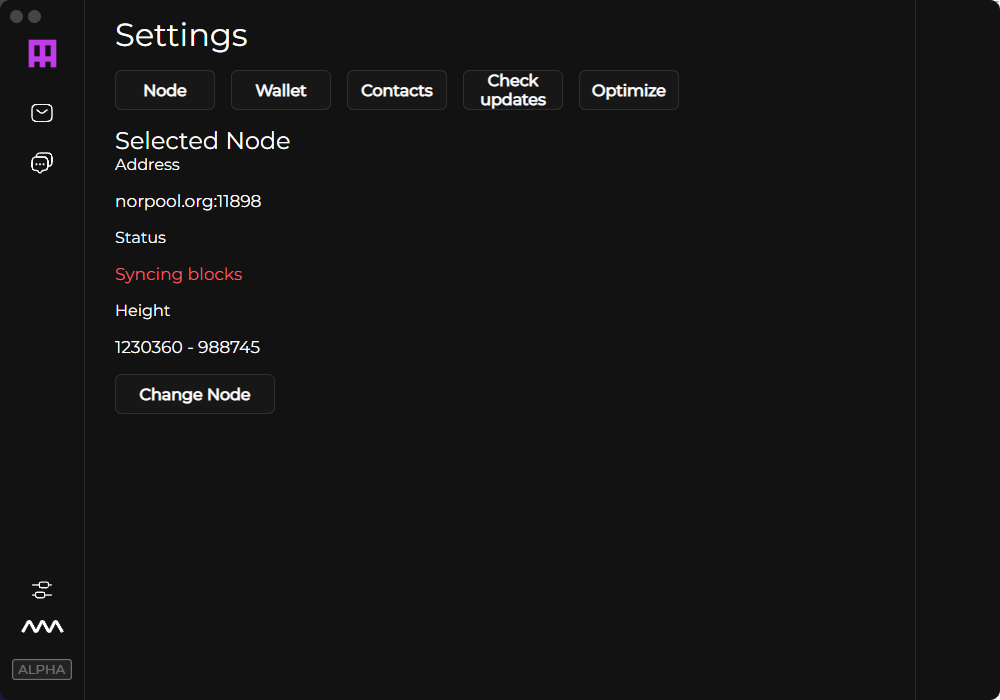Viewport: 1000px width, 700px height.
Task: Click the ALPHA badge at sidebar bottom
Action: click(x=42, y=669)
